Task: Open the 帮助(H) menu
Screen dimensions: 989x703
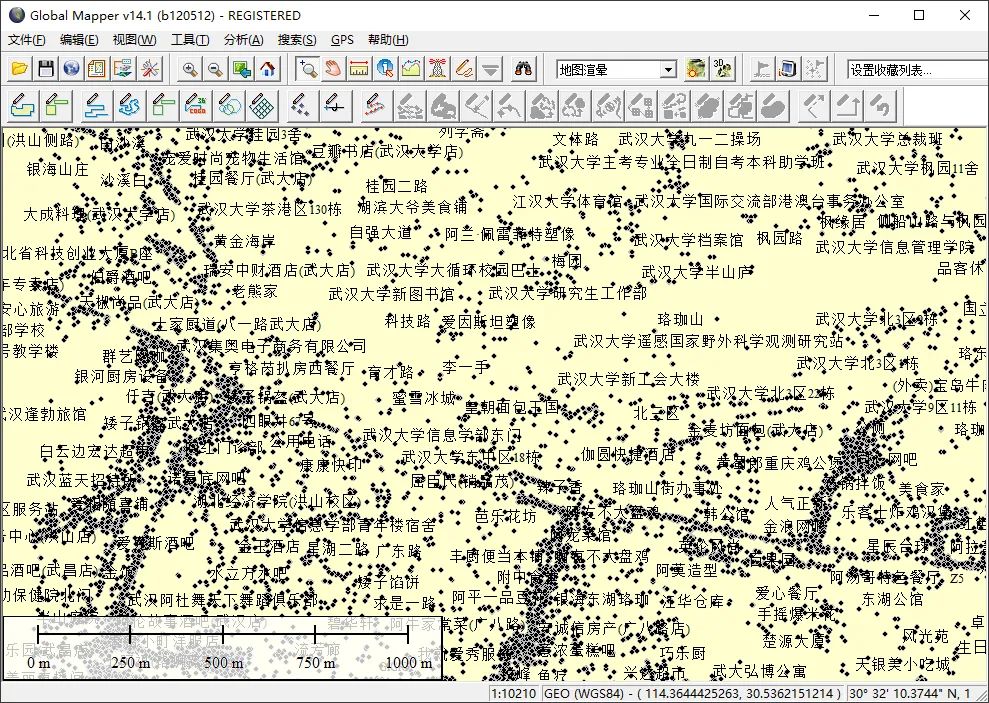Action: pos(389,40)
